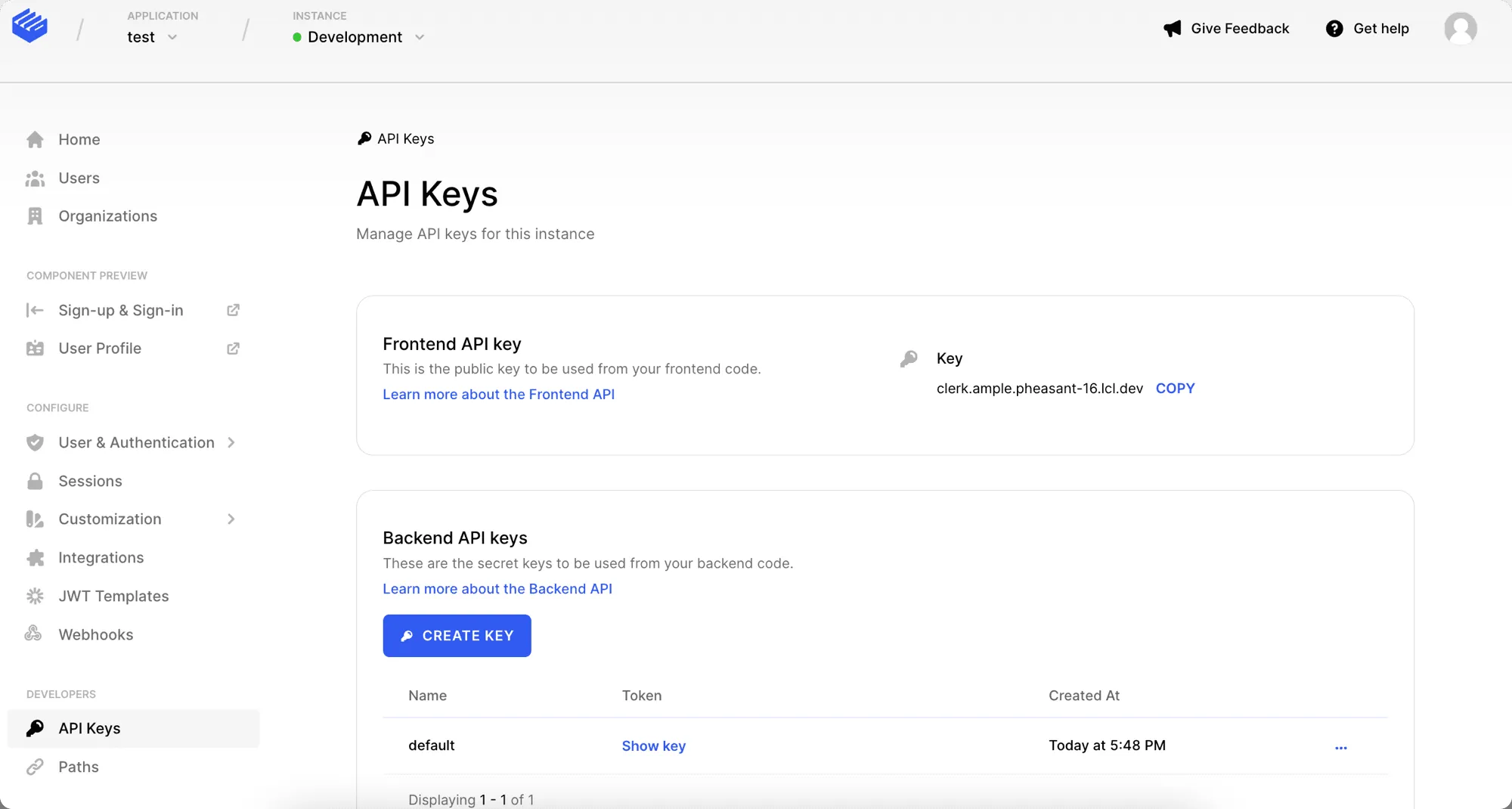1512x809 pixels.
Task: Copy the Frontend API key
Action: 1175,389
